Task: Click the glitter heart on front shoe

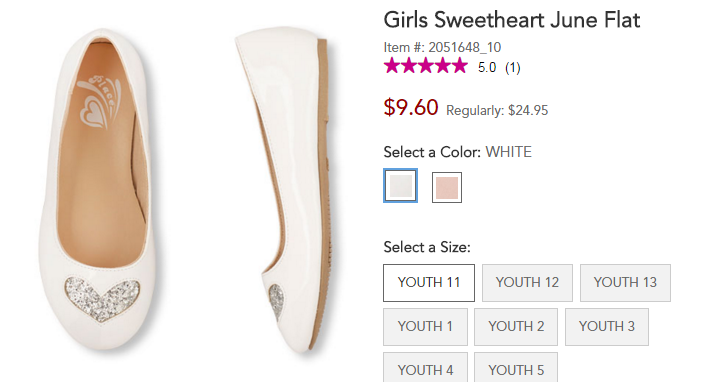Action: (x=102, y=299)
